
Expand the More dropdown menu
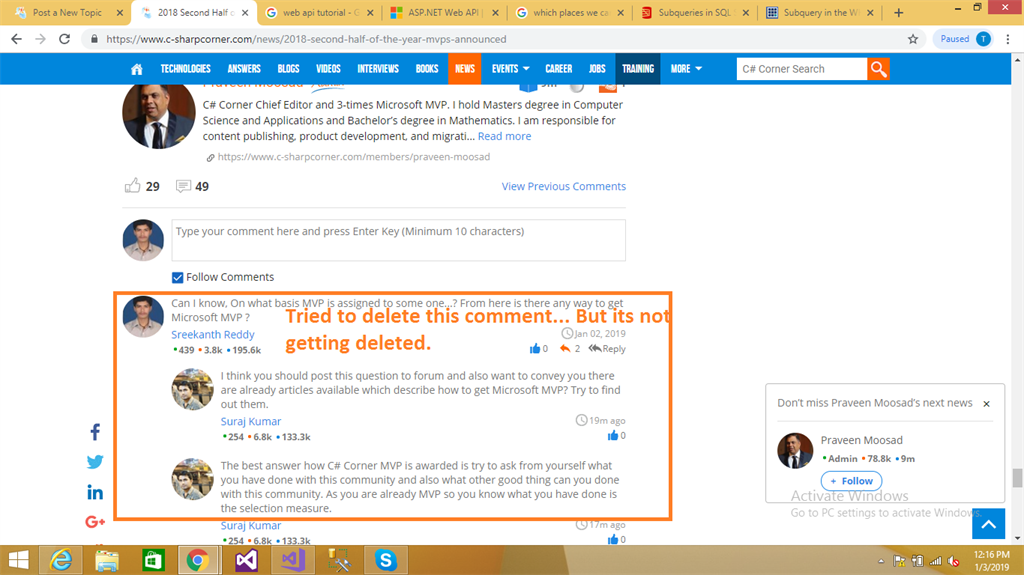point(686,69)
